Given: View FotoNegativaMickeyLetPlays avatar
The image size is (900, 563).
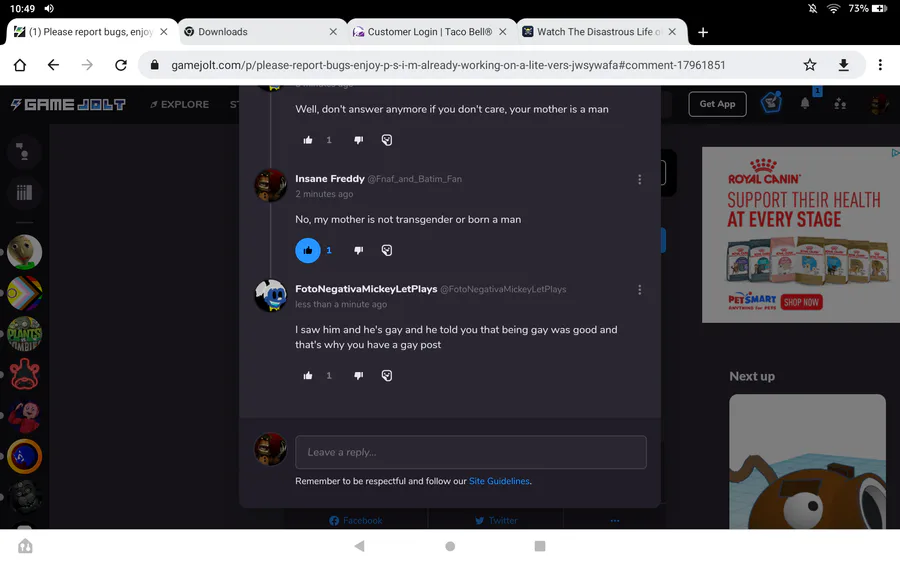Looking at the screenshot, I should [270, 296].
